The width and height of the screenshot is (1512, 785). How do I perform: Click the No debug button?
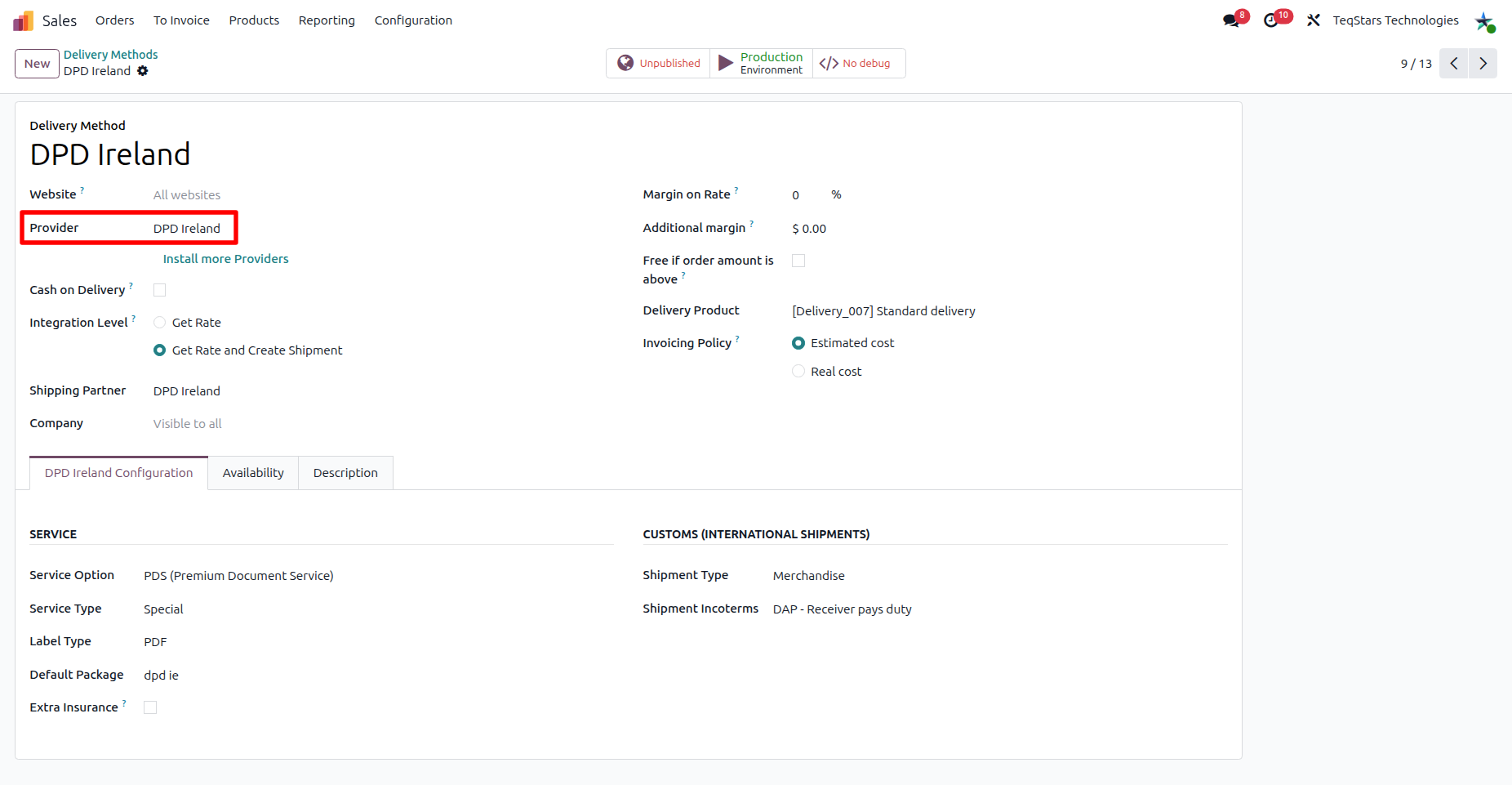tap(859, 63)
